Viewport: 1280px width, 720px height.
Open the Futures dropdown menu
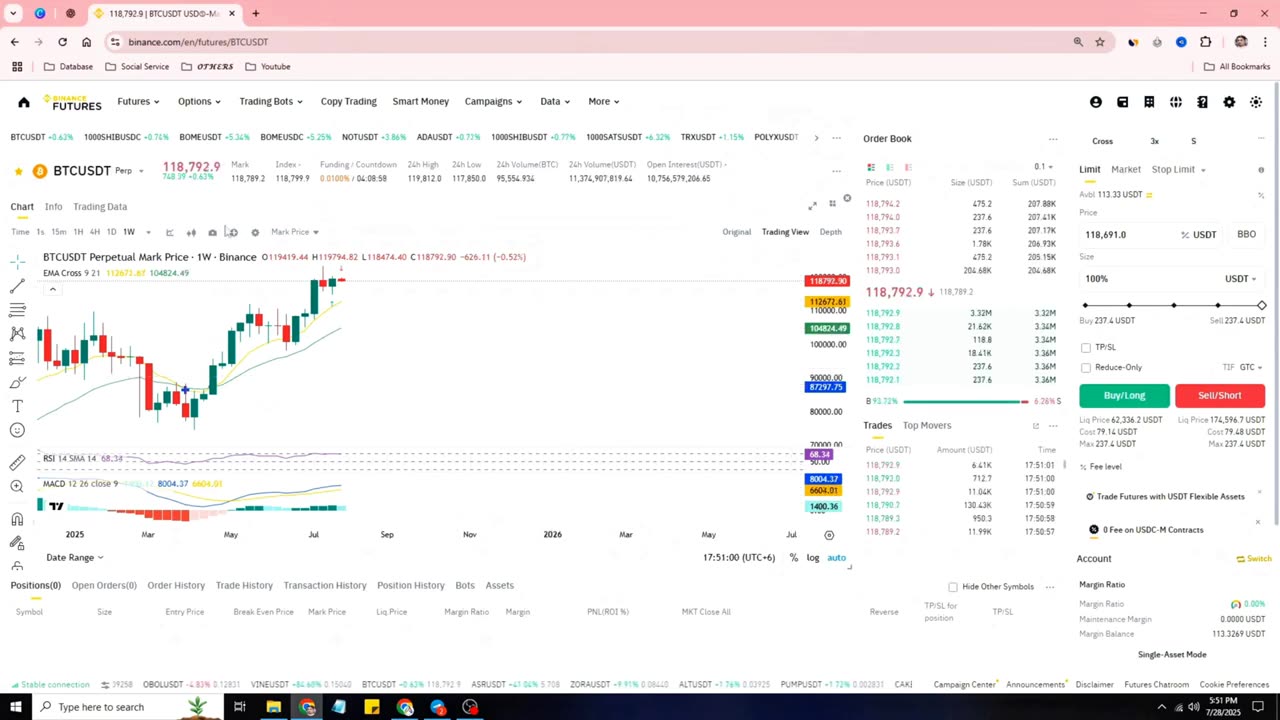pos(138,101)
